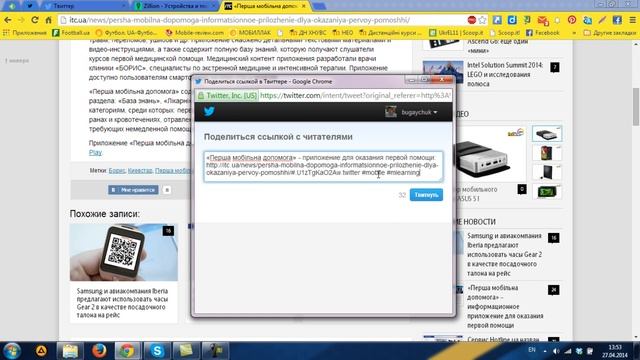
Task: Click the translate extension icon
Action: click(587, 20)
